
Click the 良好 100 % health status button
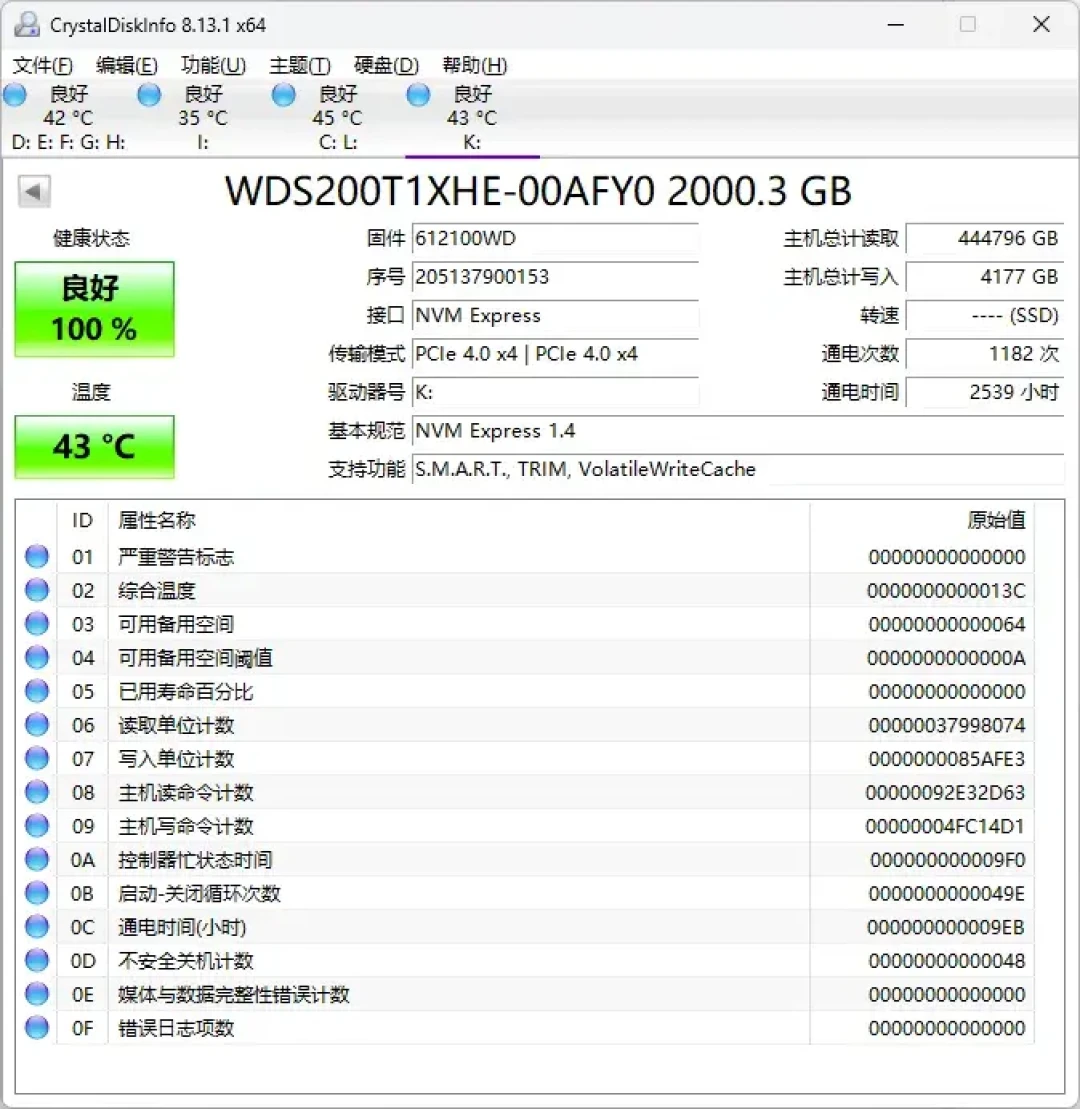click(94, 309)
